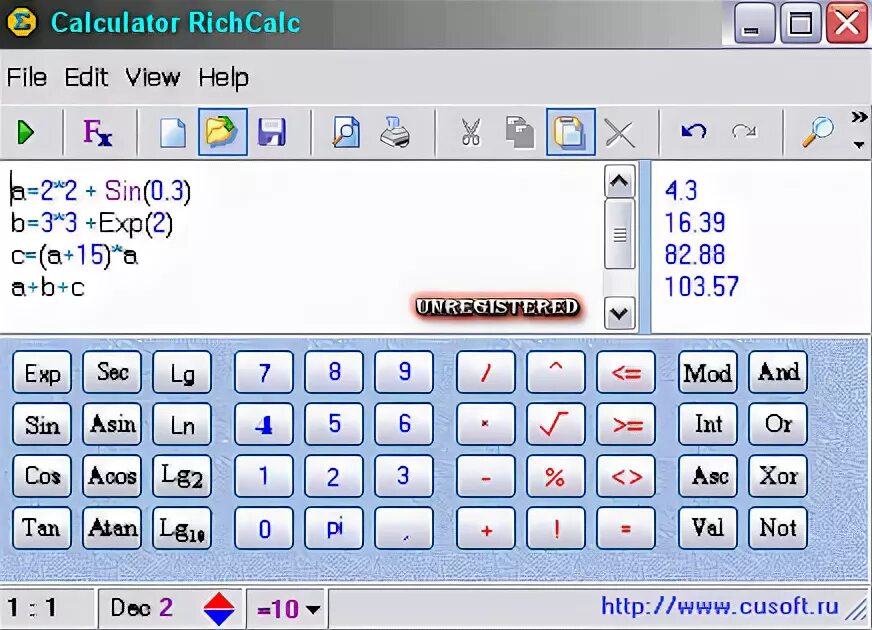Click the less-or-equal operator key
Viewport: 872px width, 630px height.
(626, 372)
